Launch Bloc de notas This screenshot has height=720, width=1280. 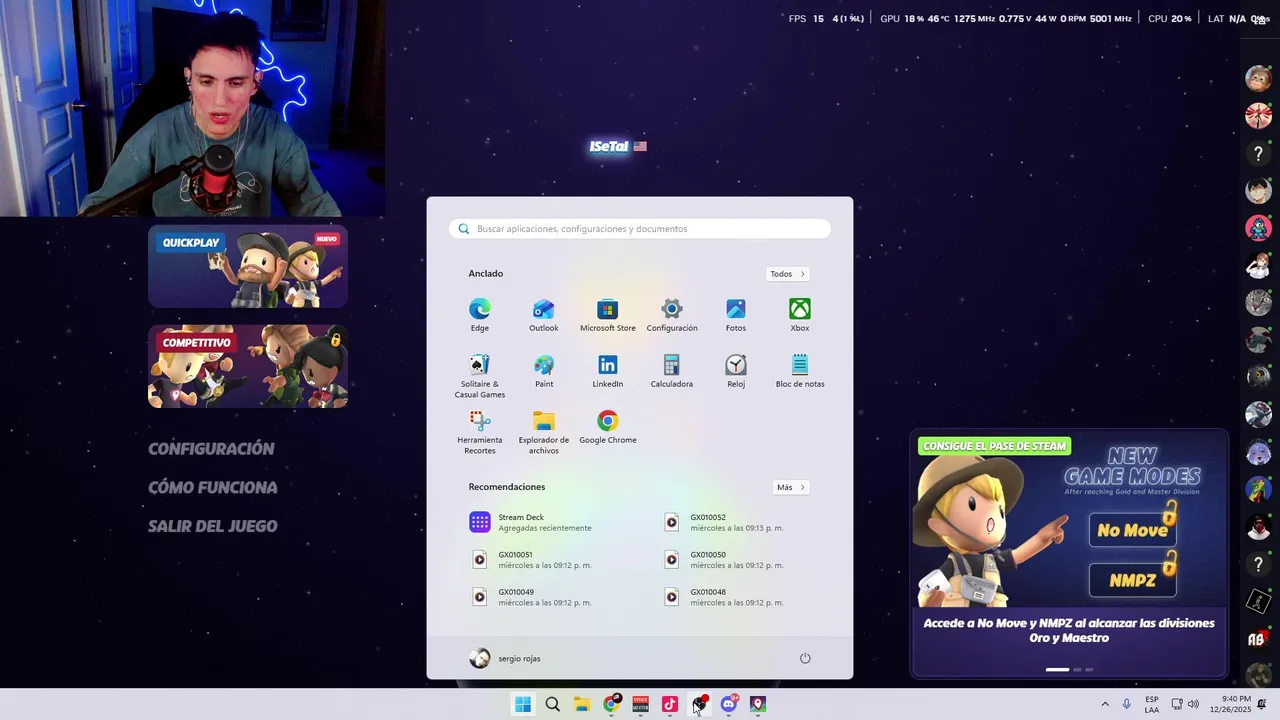coord(800,371)
